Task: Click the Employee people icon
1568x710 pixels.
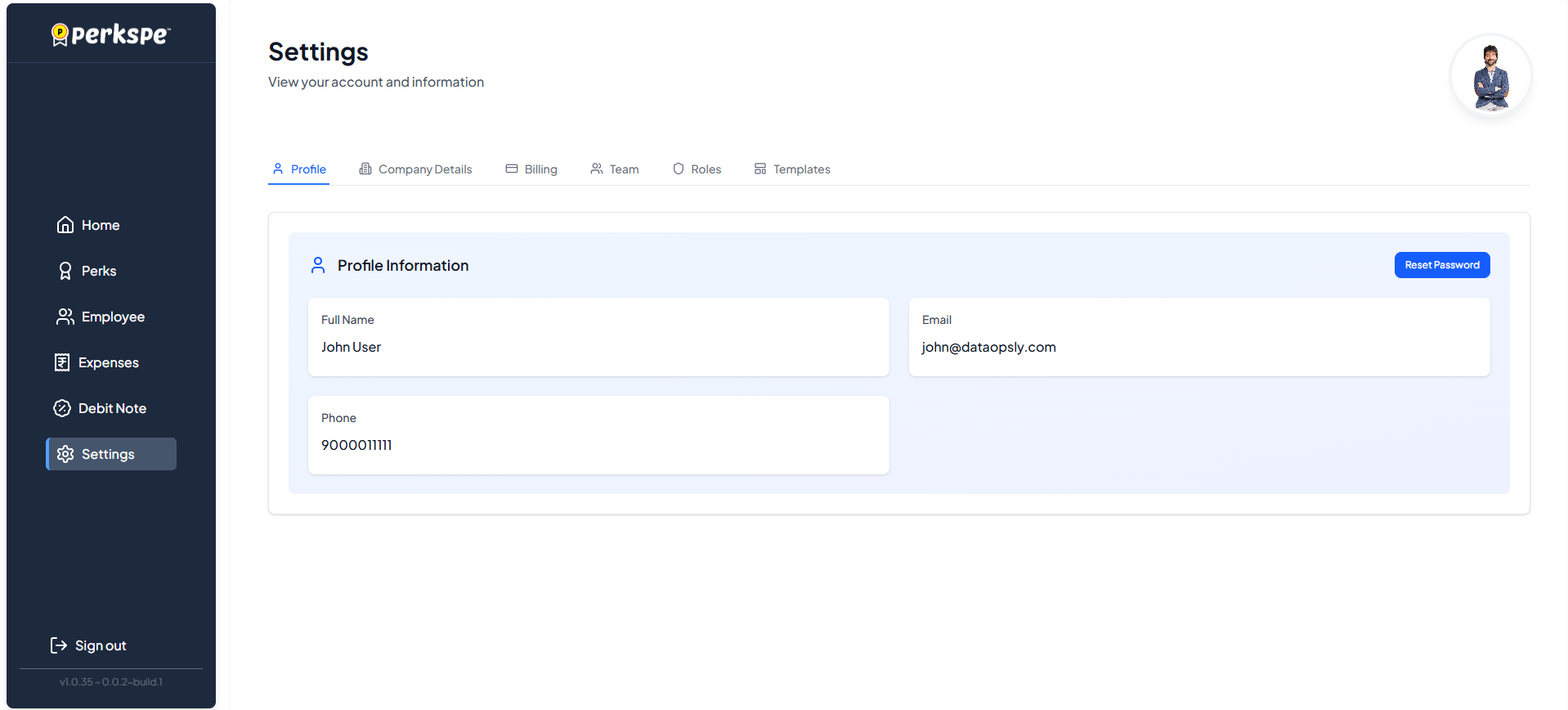Action: [x=65, y=317]
